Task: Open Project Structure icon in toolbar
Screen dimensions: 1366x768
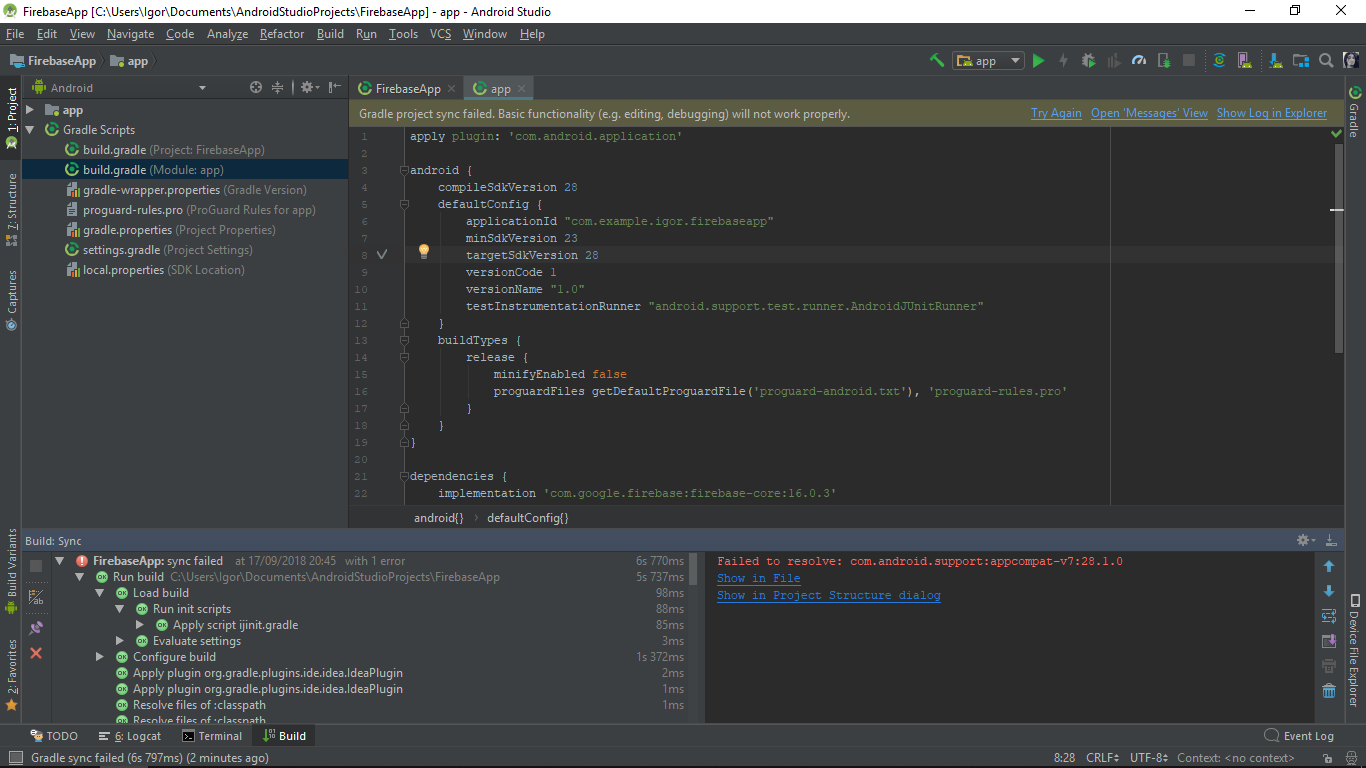Action: [1301, 60]
